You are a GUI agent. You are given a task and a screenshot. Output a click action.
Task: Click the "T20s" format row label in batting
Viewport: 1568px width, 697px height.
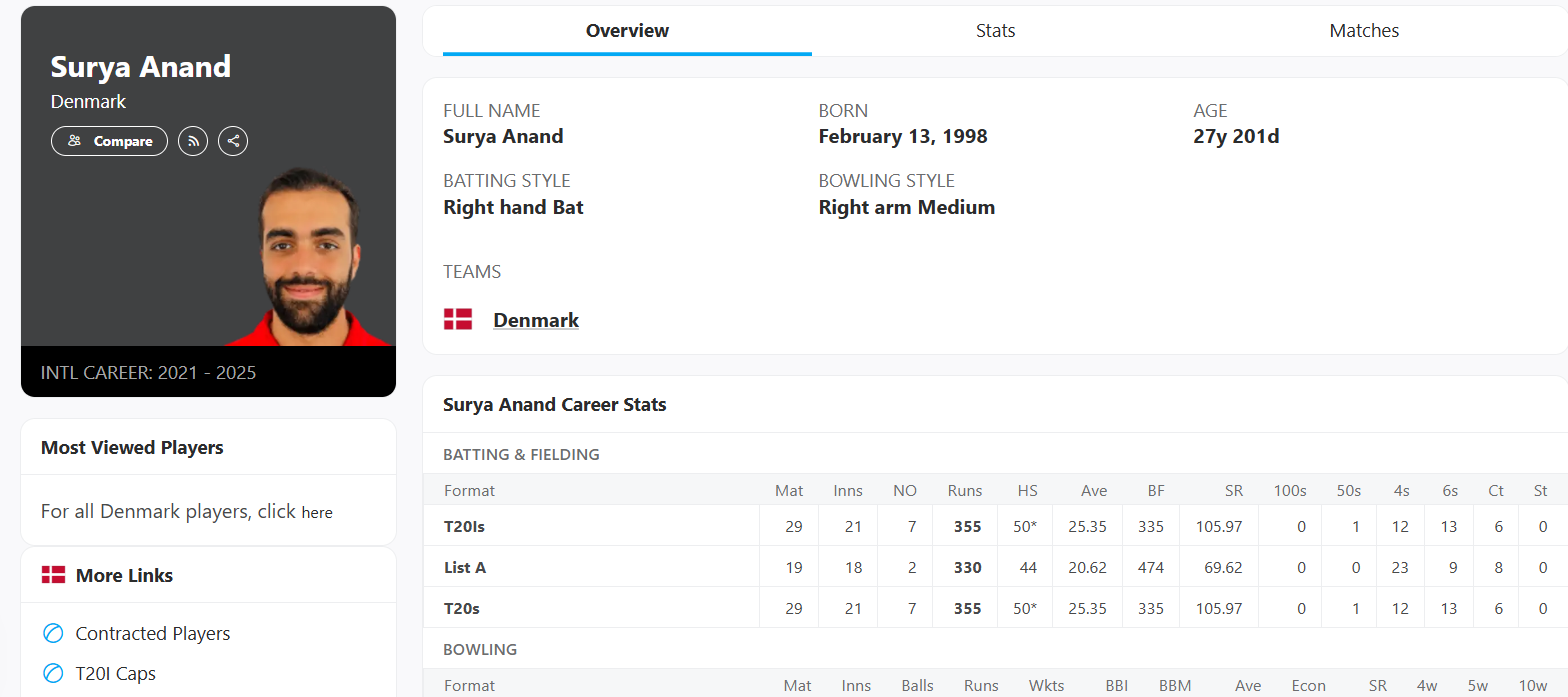[x=462, y=608]
